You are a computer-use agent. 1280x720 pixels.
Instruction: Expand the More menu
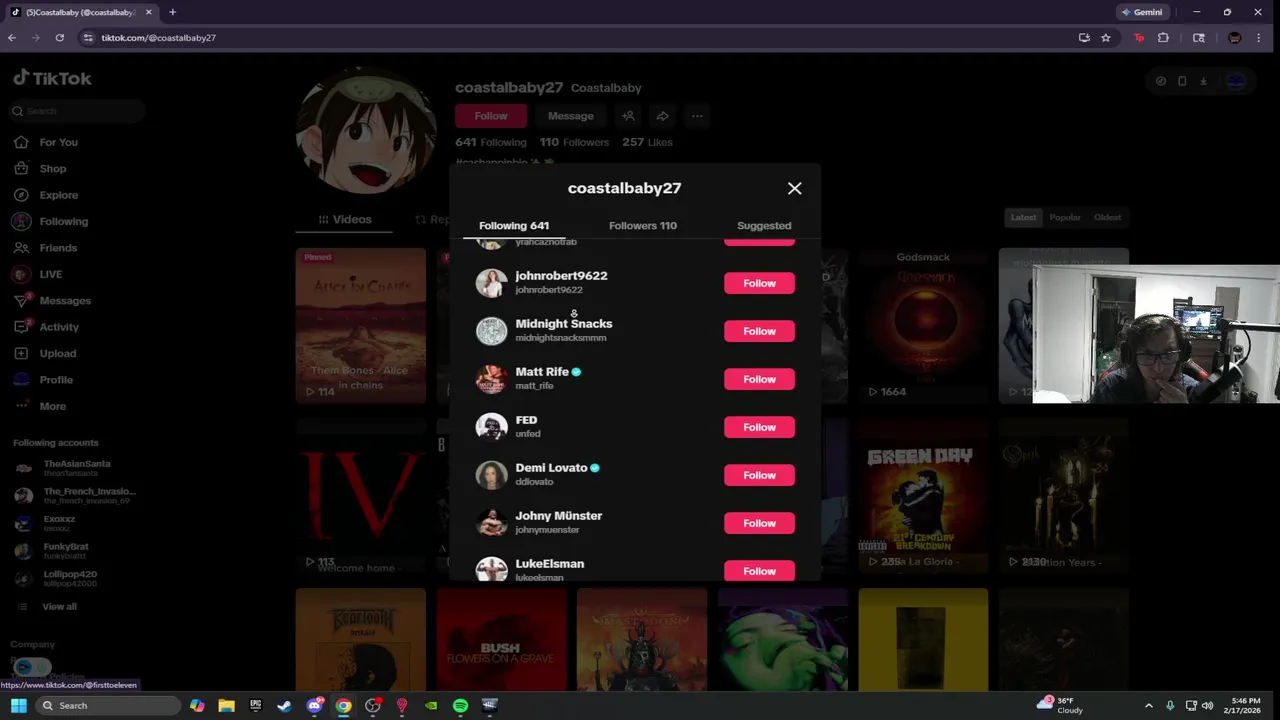(52, 406)
